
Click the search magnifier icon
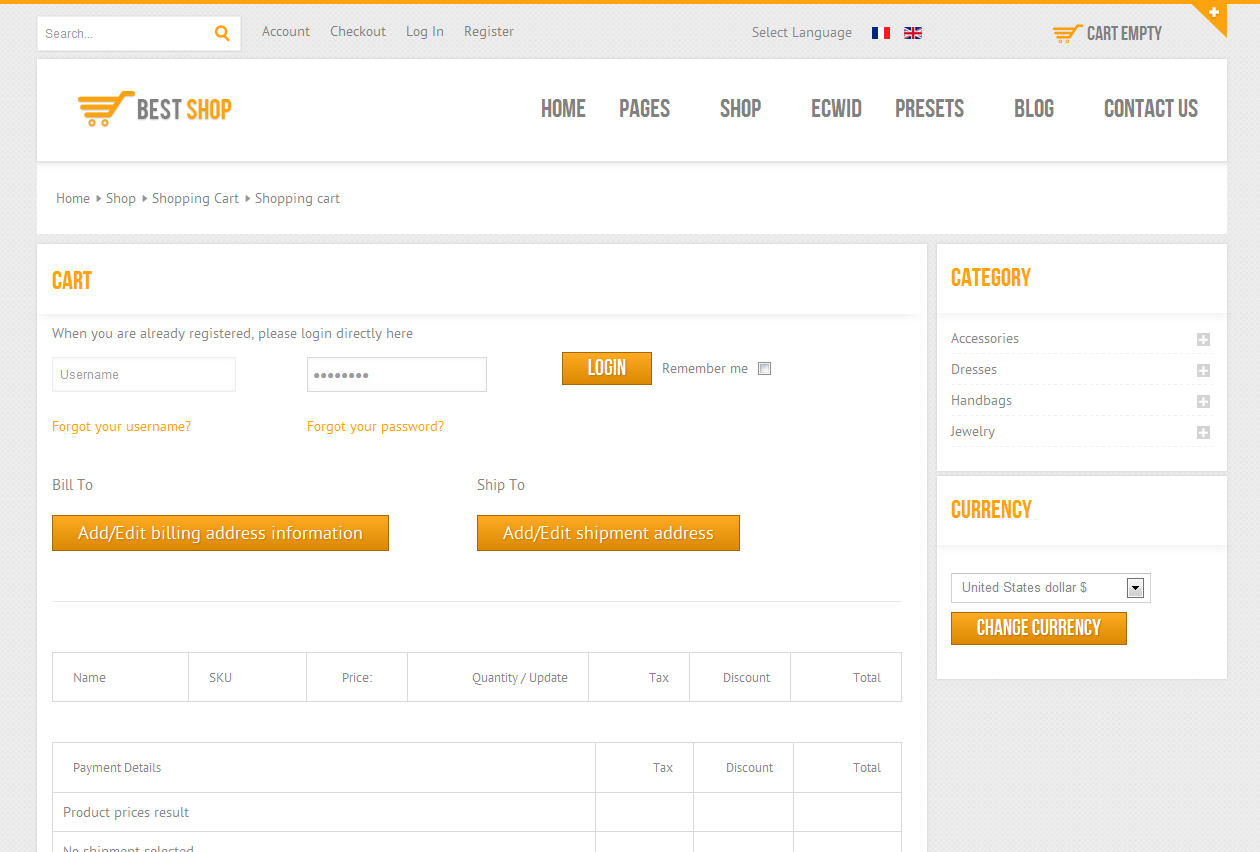pos(221,32)
